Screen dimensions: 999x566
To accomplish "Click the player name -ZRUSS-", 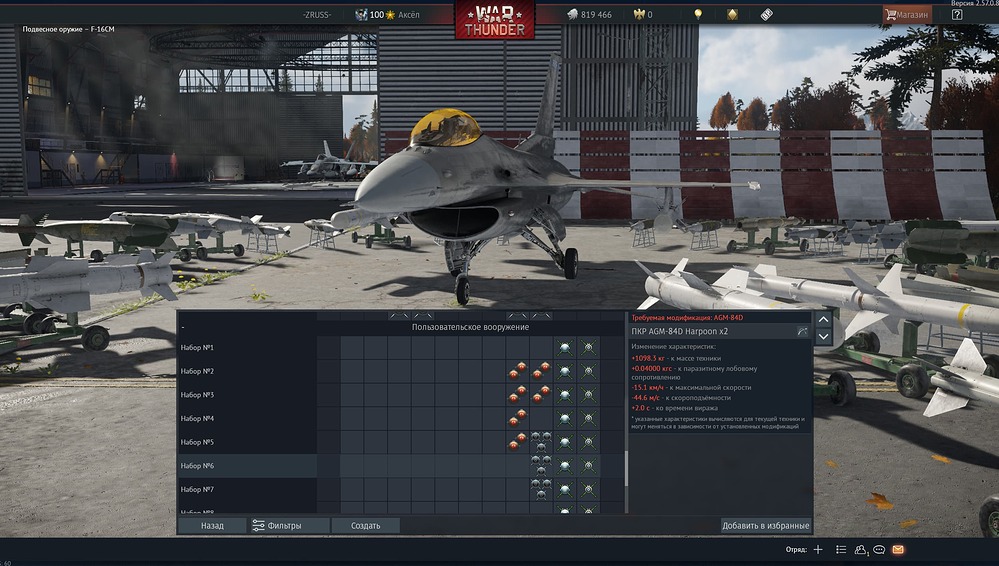I will 317,15.
